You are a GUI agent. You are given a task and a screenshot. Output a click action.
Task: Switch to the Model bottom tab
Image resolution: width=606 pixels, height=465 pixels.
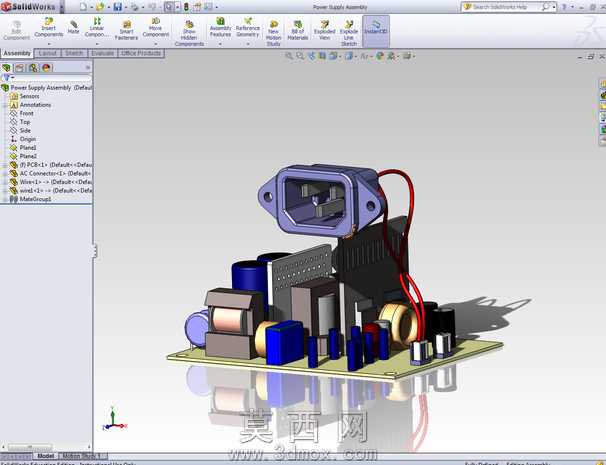46,456
